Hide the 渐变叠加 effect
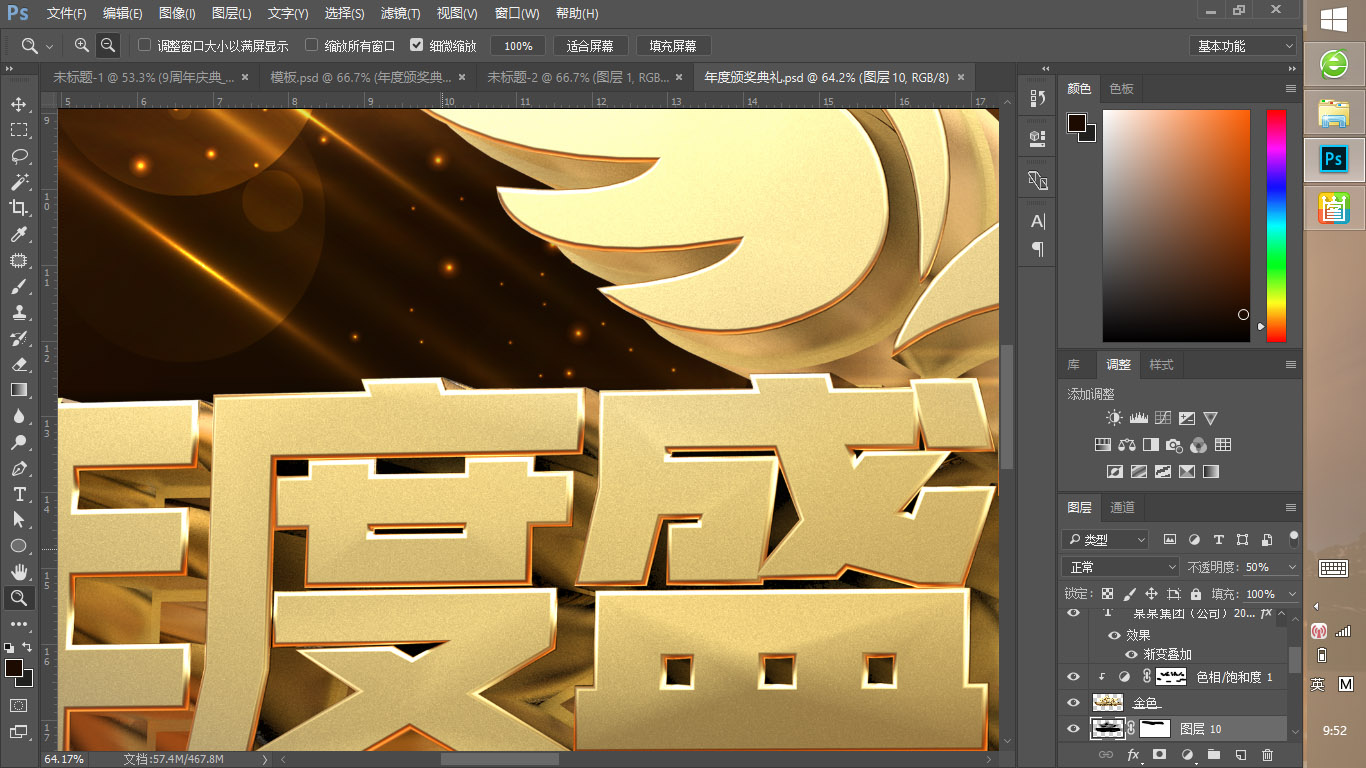Image resolution: width=1366 pixels, height=768 pixels. tap(1131, 654)
